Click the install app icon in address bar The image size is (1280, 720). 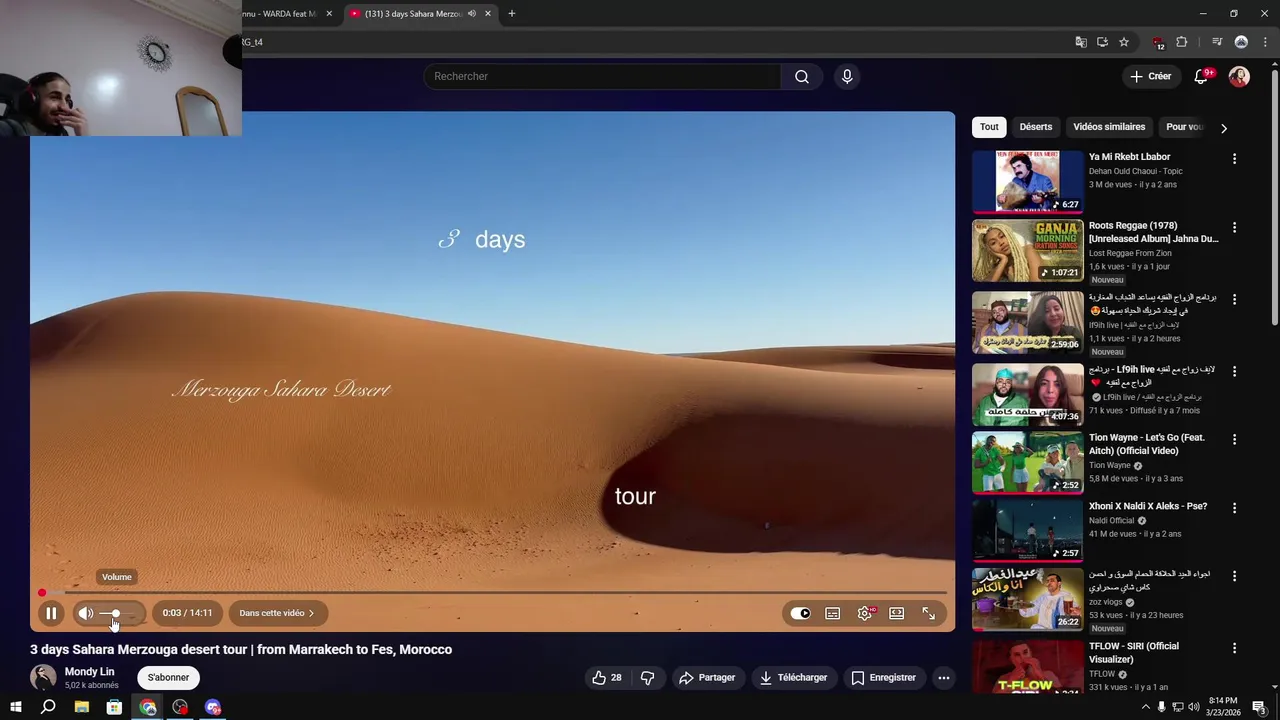point(1102,42)
